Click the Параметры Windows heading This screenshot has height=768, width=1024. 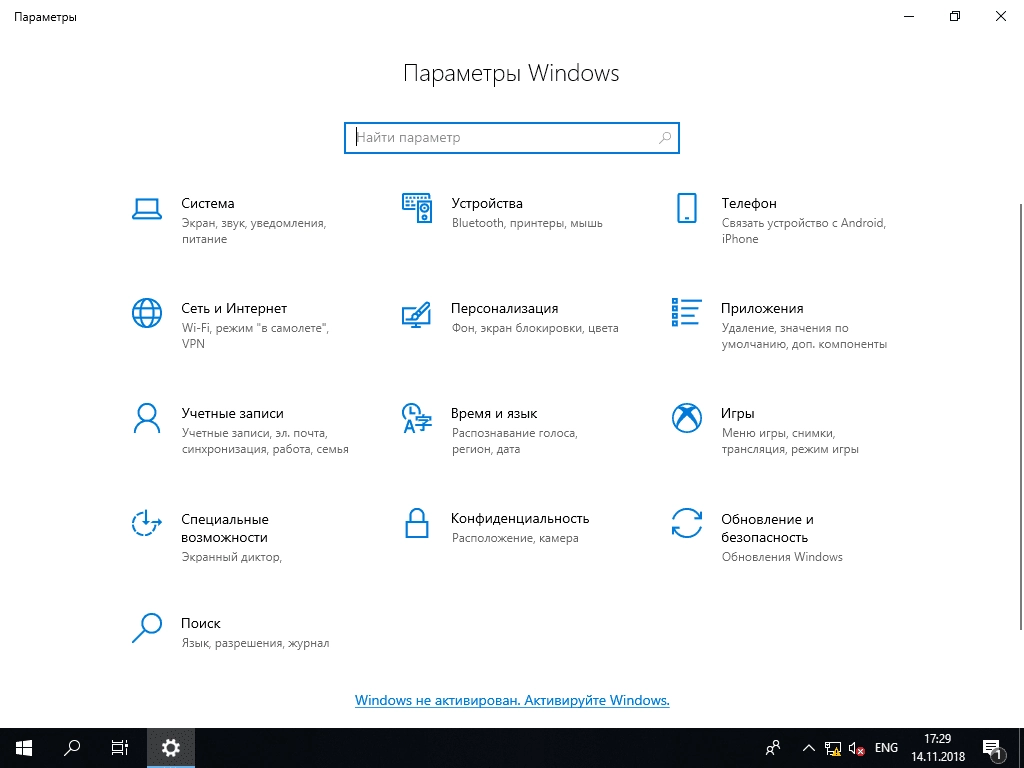pyautogui.click(x=511, y=73)
